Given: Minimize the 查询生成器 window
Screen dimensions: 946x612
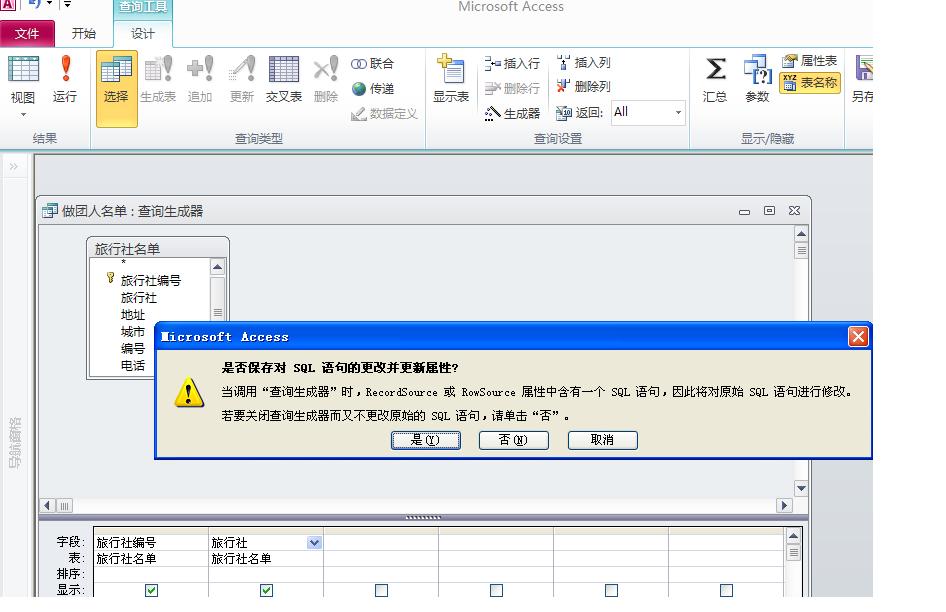Looking at the screenshot, I should [744, 211].
